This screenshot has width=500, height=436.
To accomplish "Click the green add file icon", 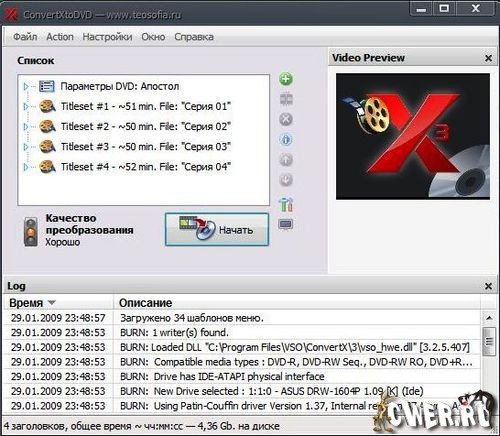I will tap(286, 79).
